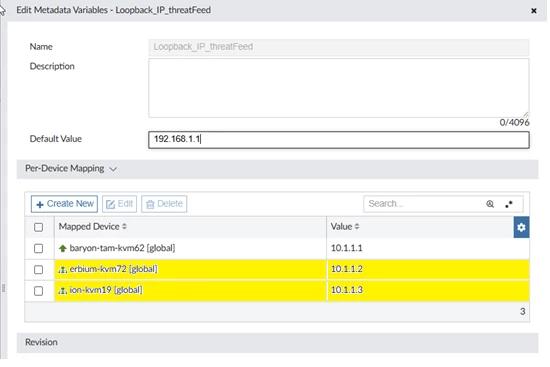Viewport: 550px width, 367px height.
Task: Select the baryon-tam-kvm62 [global] device text
Action: click(122, 248)
